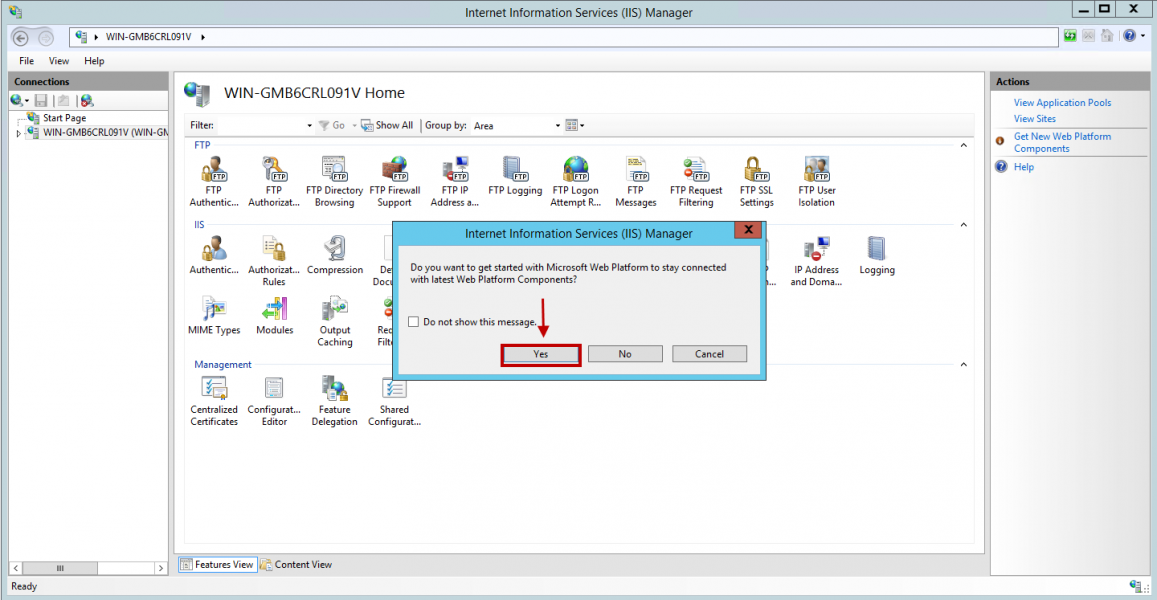
Task: Click the Filter text input
Action: click(262, 126)
